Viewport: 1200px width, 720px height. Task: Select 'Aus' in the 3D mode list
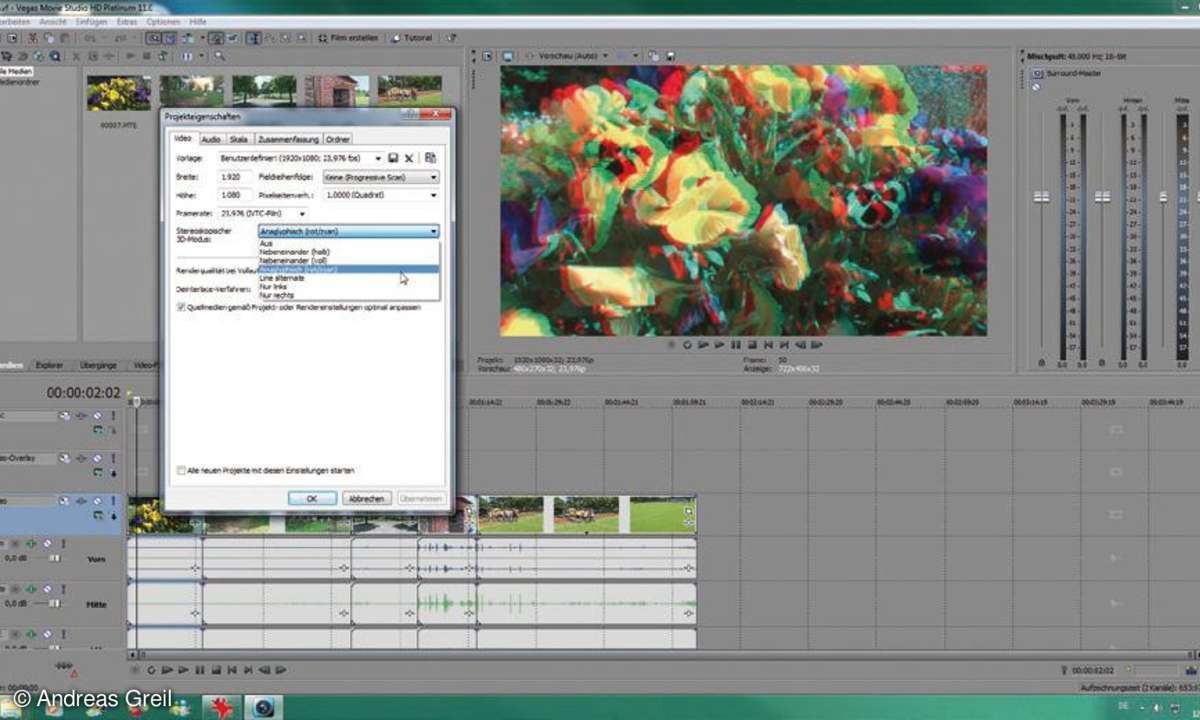click(348, 243)
